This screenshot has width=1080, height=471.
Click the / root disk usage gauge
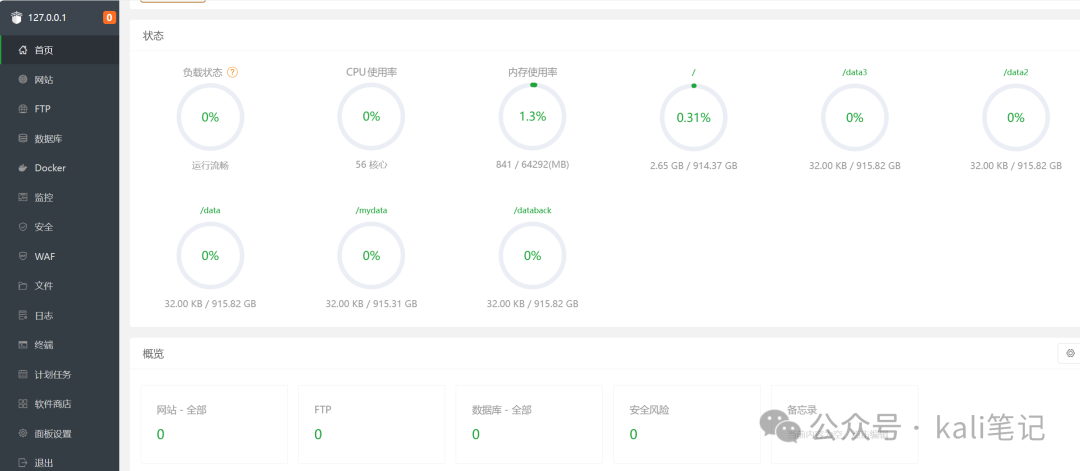[694, 118]
